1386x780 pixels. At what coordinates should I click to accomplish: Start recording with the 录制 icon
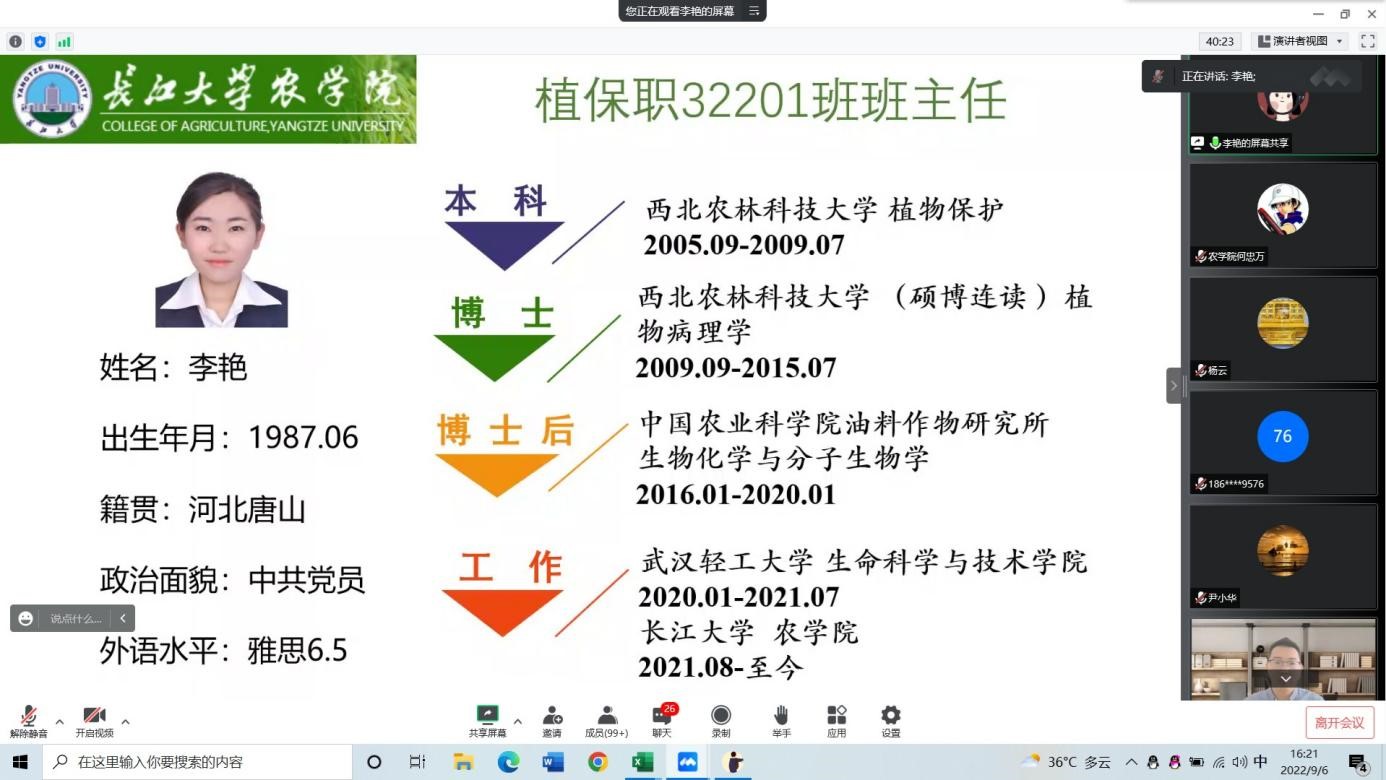click(x=720, y=715)
